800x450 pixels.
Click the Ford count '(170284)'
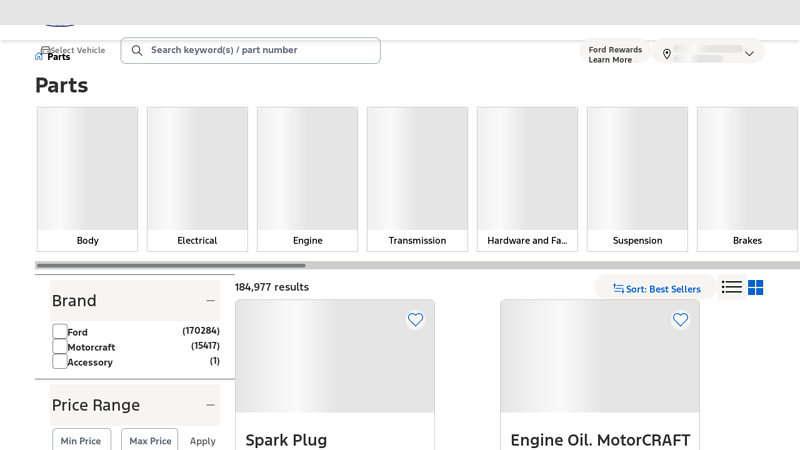tap(201, 331)
